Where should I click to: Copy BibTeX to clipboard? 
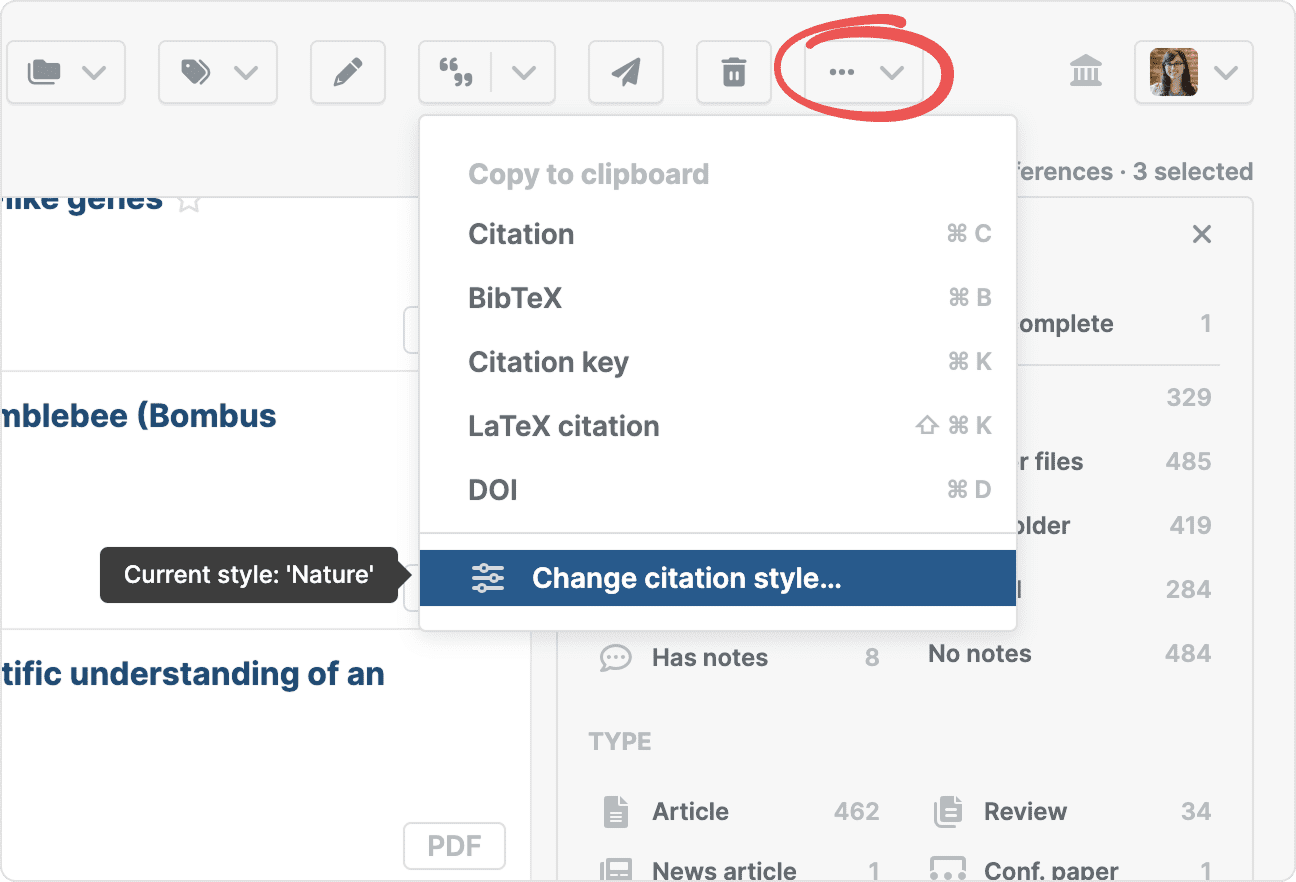[515, 298]
